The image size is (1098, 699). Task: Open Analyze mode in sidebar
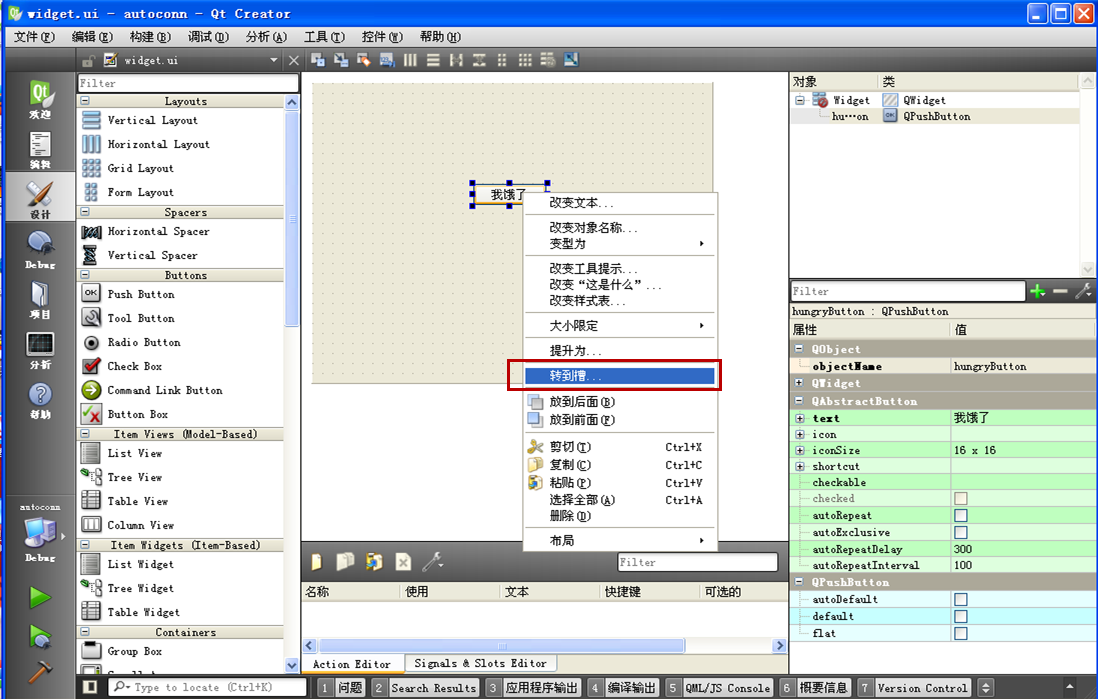click(40, 350)
